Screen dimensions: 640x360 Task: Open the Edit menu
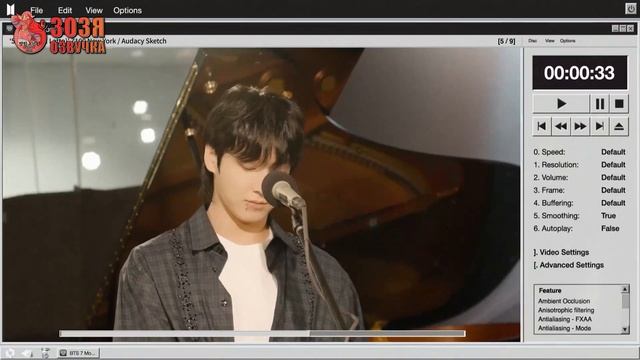coord(64,10)
